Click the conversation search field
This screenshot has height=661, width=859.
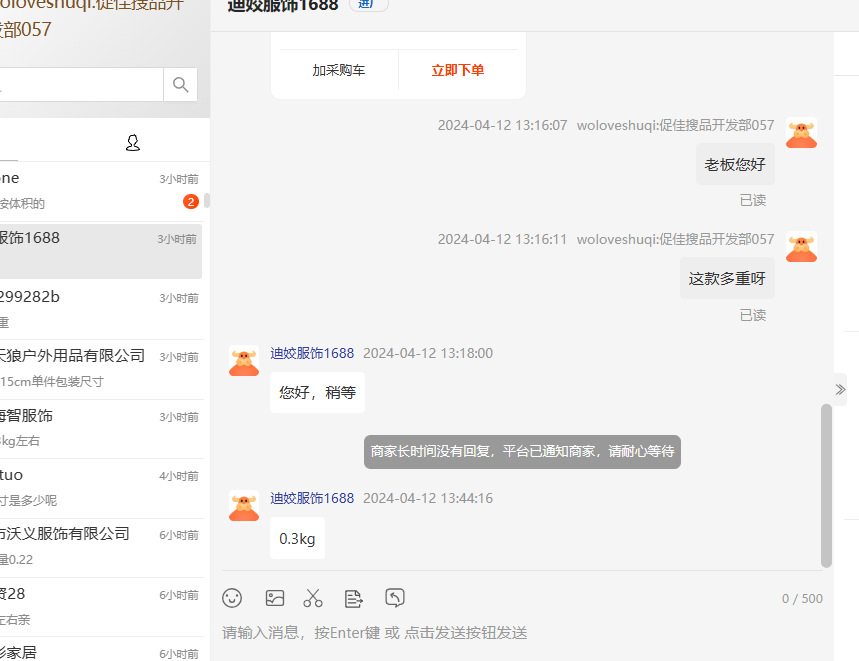pos(80,85)
